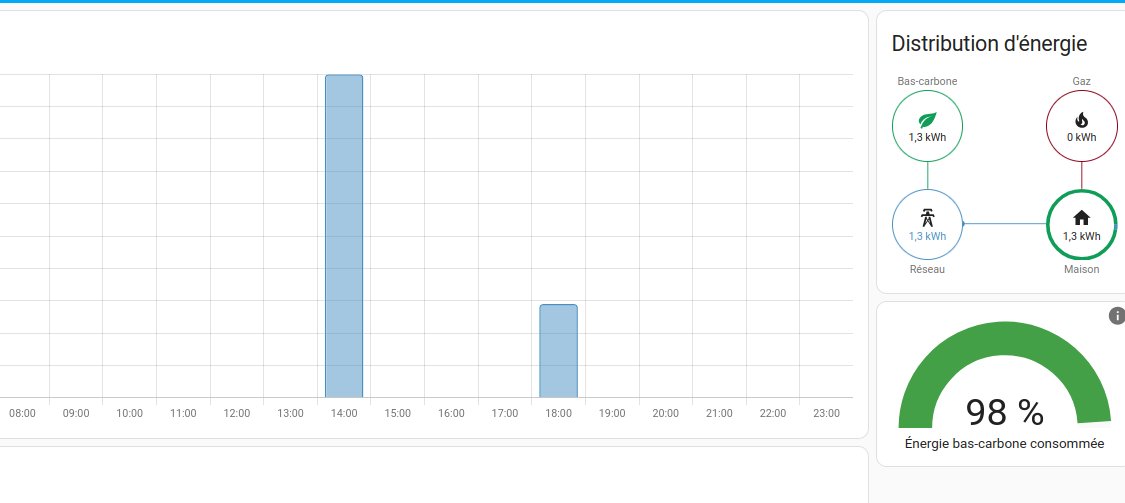Click the 21:00 axis label
Screen dimensions: 1125x503
tap(719, 414)
